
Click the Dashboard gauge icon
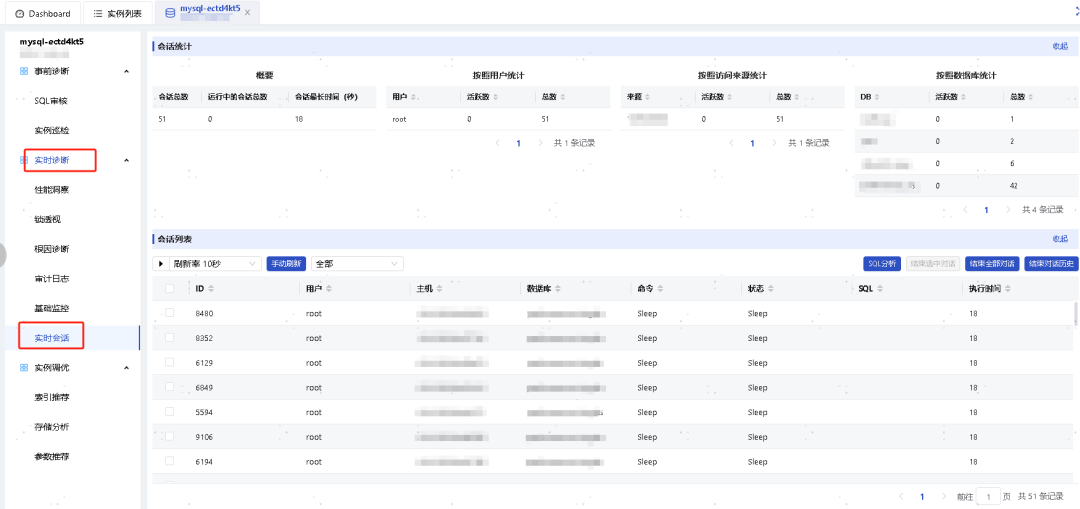click(x=19, y=14)
